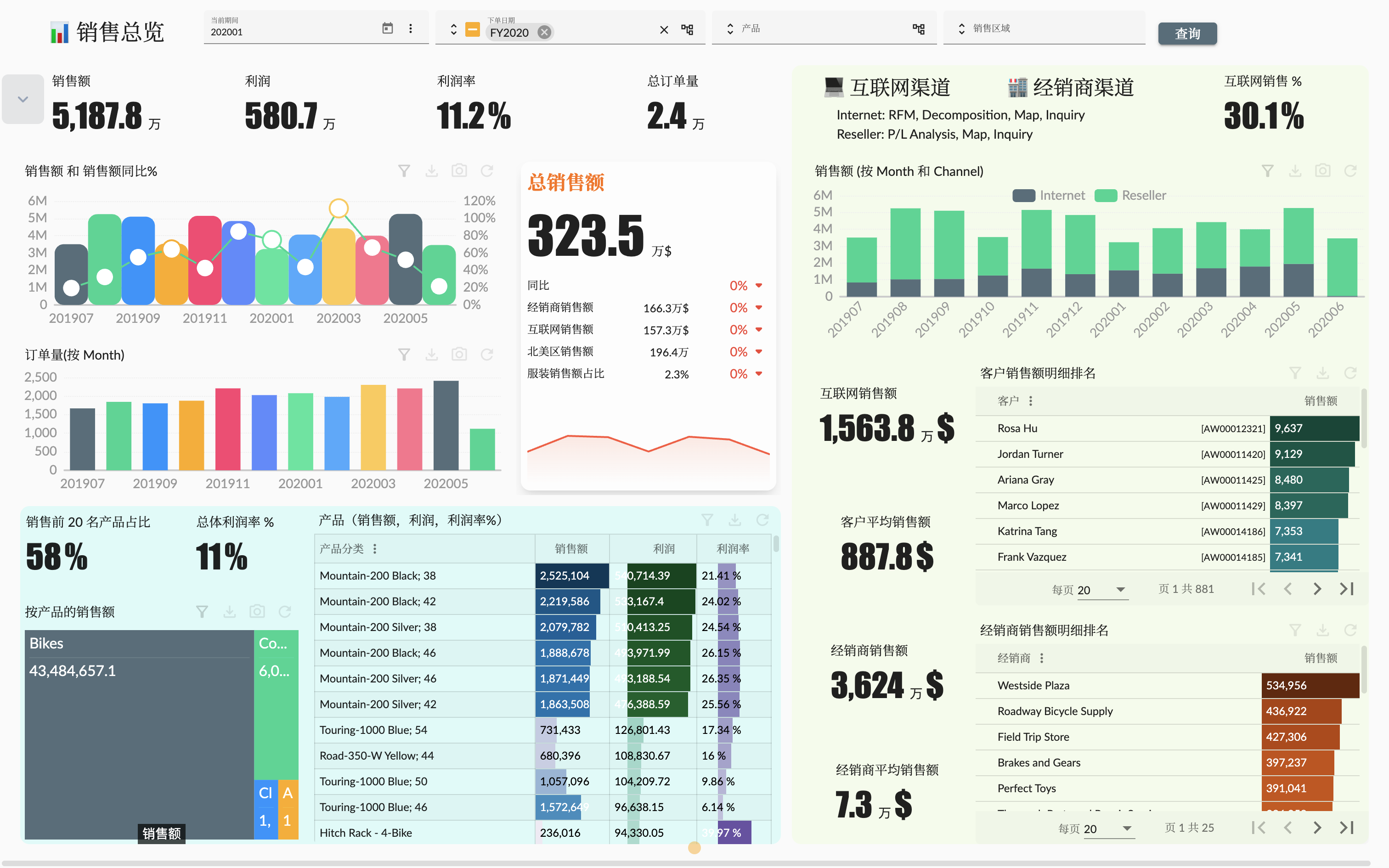Click the hierarchy icon on 下单日期 filter
Screen dimensions: 1389x868
[688, 30]
